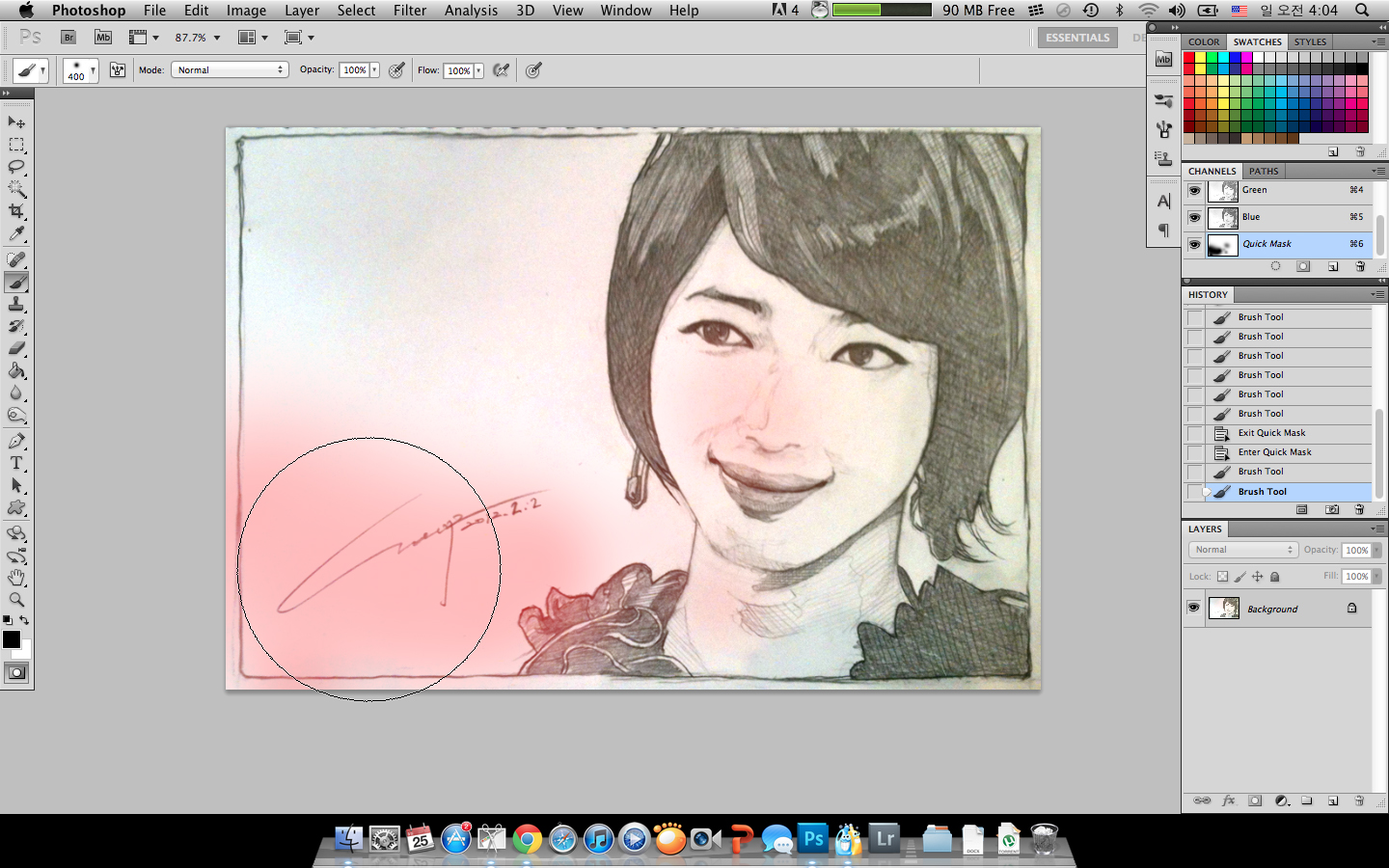This screenshot has width=1389, height=868.
Task: Select the Custom Shape tool
Action: tap(16, 507)
